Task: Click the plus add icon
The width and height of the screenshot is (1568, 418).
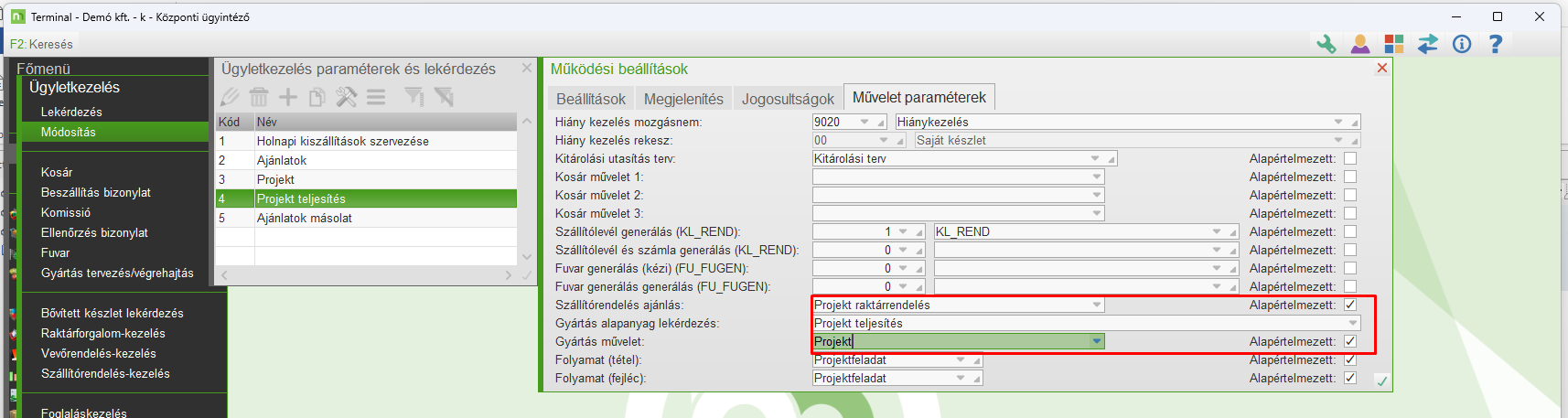Action: click(288, 97)
